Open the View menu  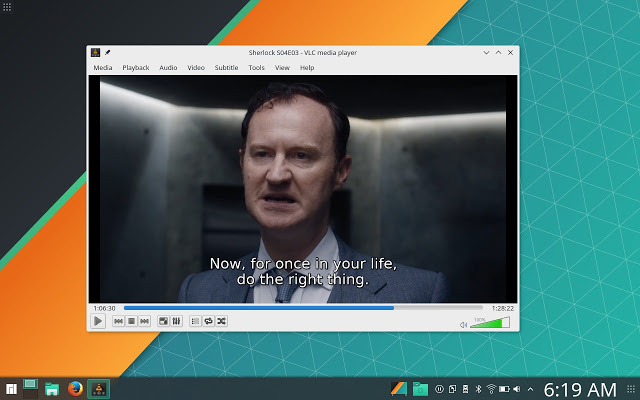[282, 68]
